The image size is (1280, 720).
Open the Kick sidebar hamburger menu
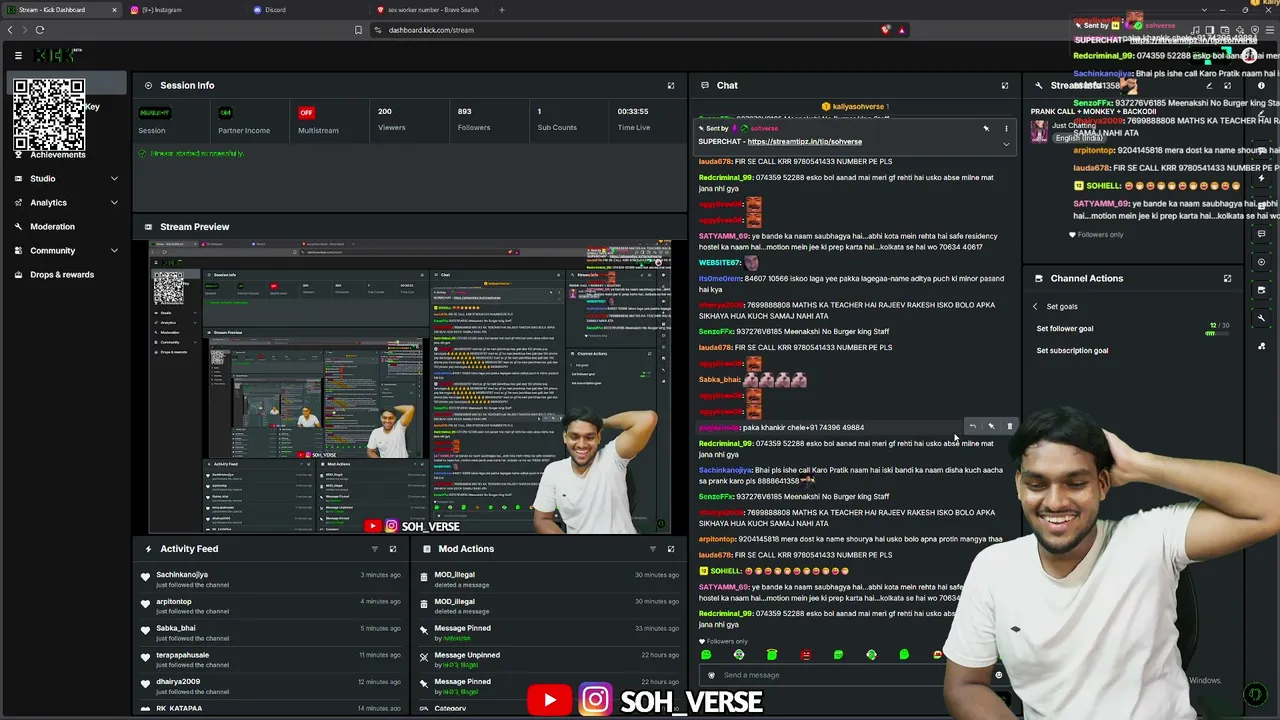click(x=18, y=56)
